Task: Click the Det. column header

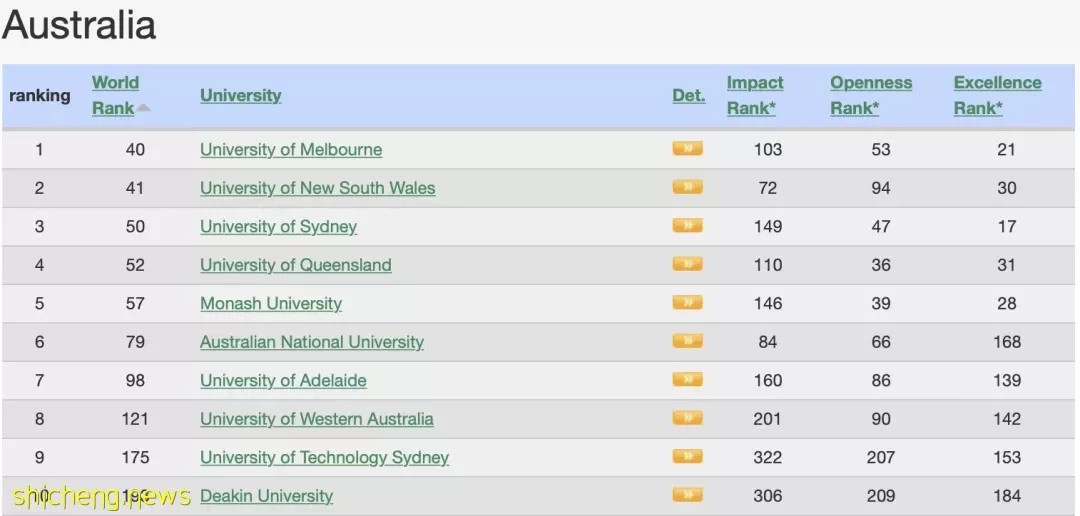Action: [x=689, y=96]
